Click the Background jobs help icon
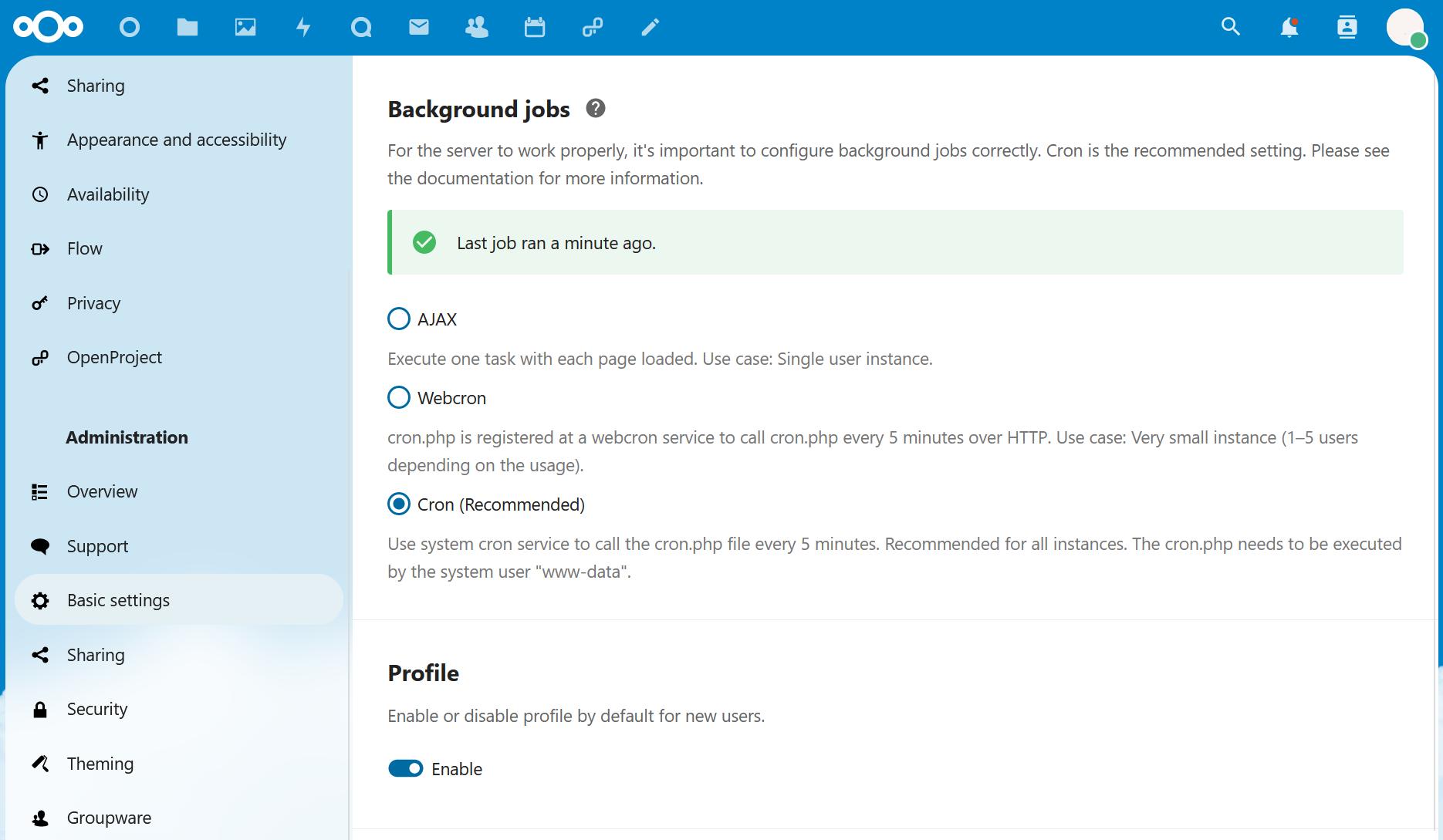The width and height of the screenshot is (1443, 840). [x=595, y=109]
